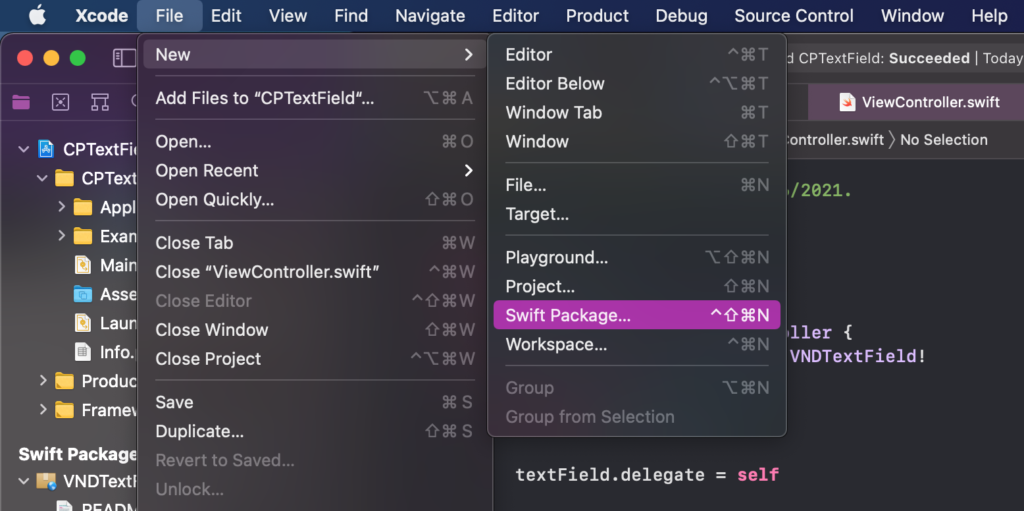The width and height of the screenshot is (1024, 511).
Task: Choose Open… in File menu
Action: click(314, 142)
